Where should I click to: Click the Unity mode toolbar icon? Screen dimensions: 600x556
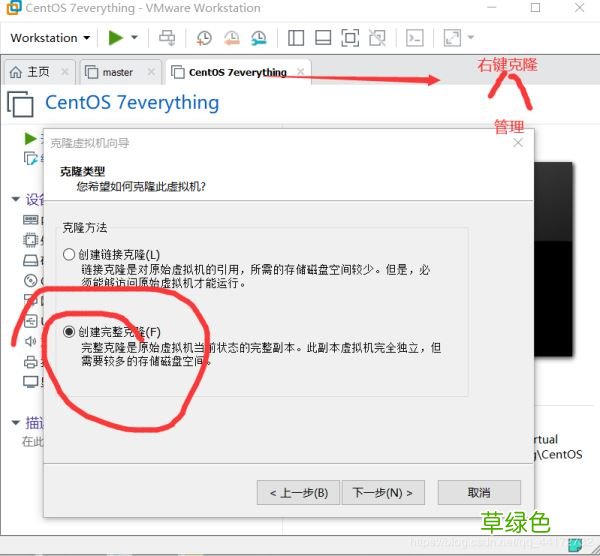377,38
